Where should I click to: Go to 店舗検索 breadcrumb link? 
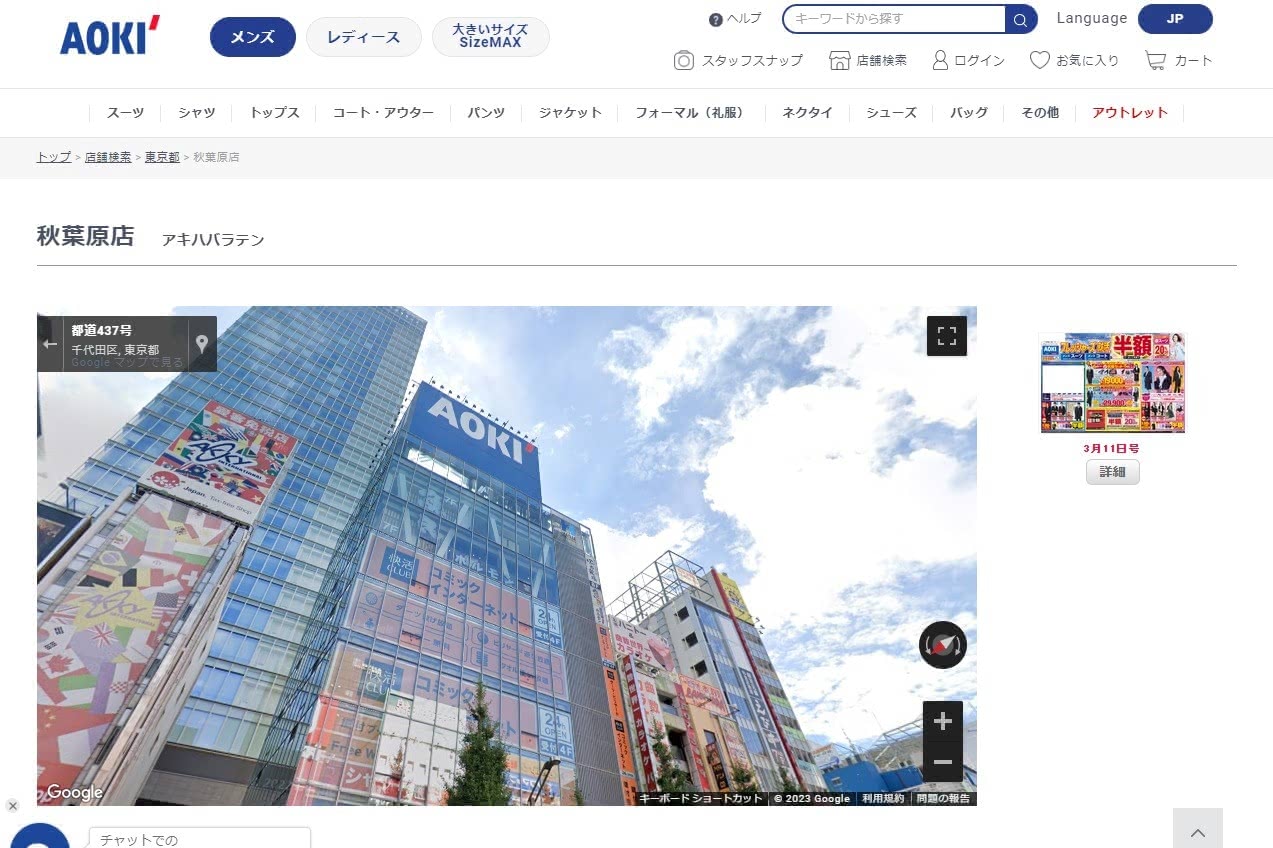[x=108, y=158]
